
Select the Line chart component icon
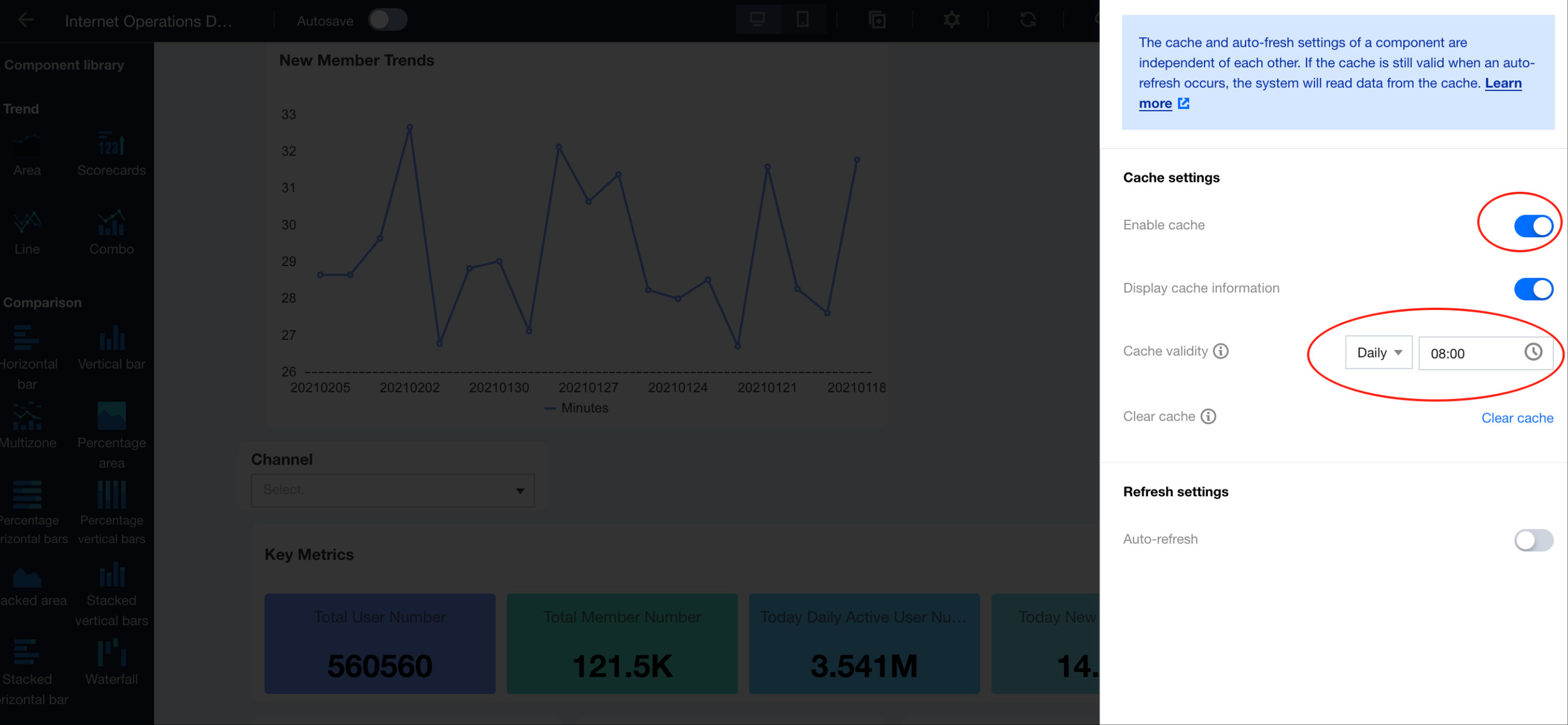[x=27, y=223]
